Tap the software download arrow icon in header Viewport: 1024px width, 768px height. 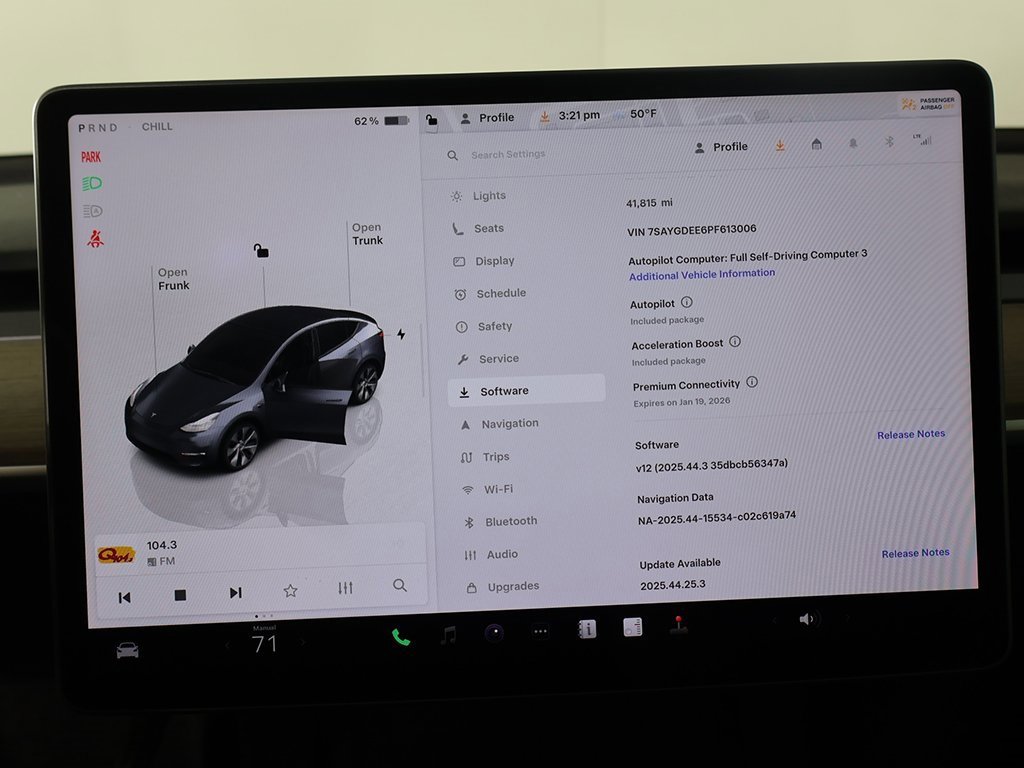780,146
